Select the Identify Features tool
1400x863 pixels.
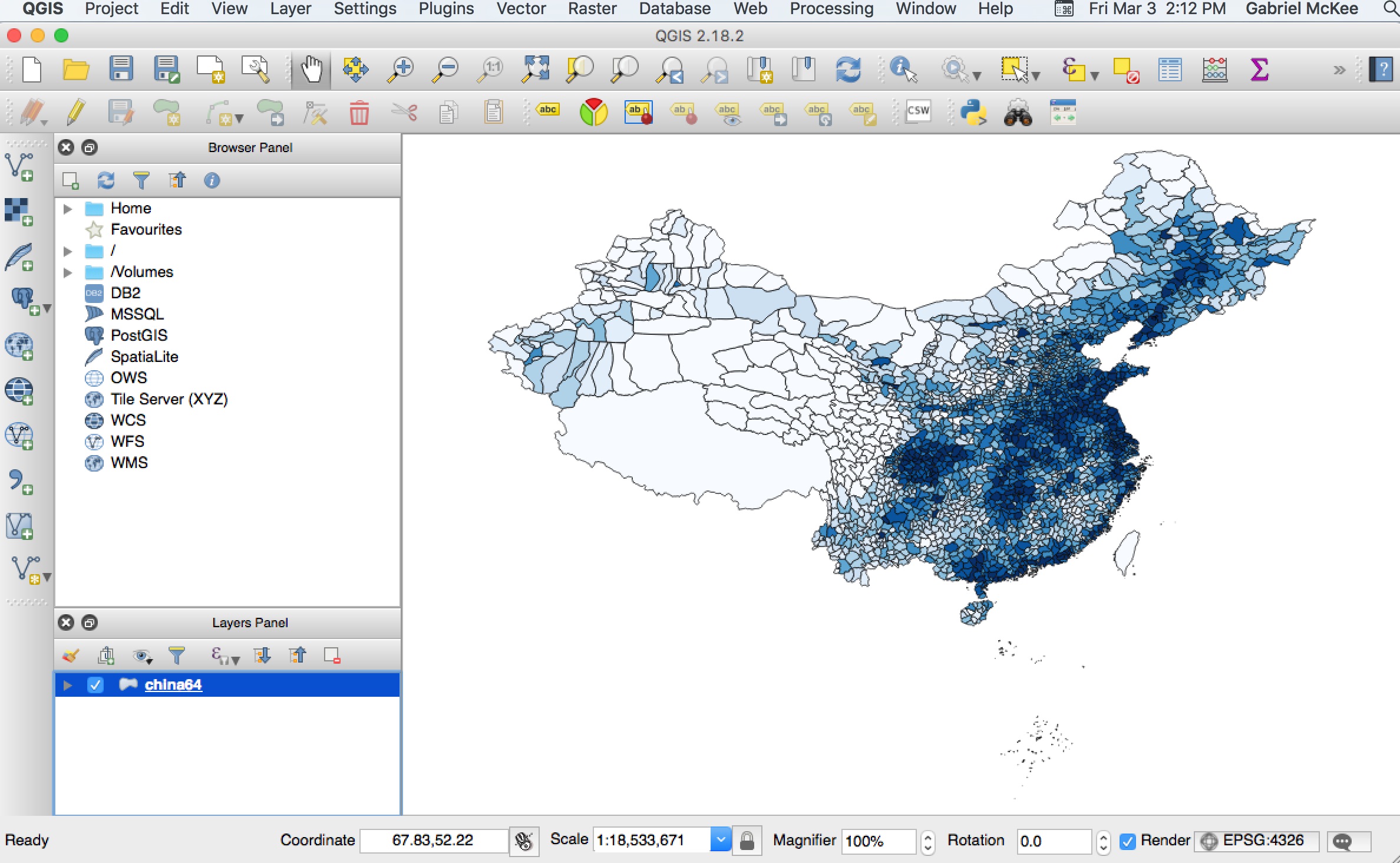pos(902,70)
